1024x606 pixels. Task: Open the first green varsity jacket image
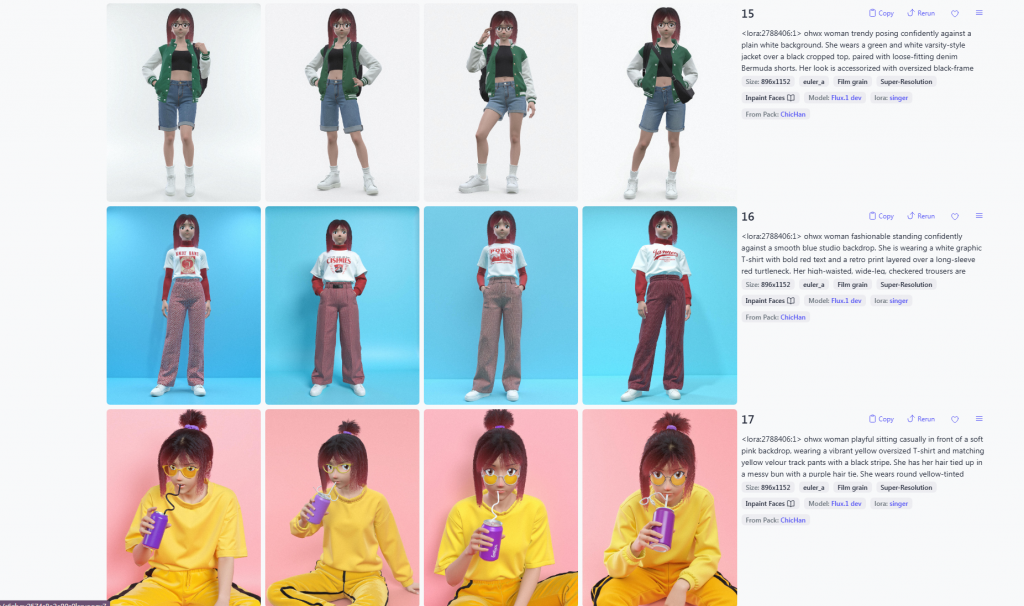click(x=184, y=103)
